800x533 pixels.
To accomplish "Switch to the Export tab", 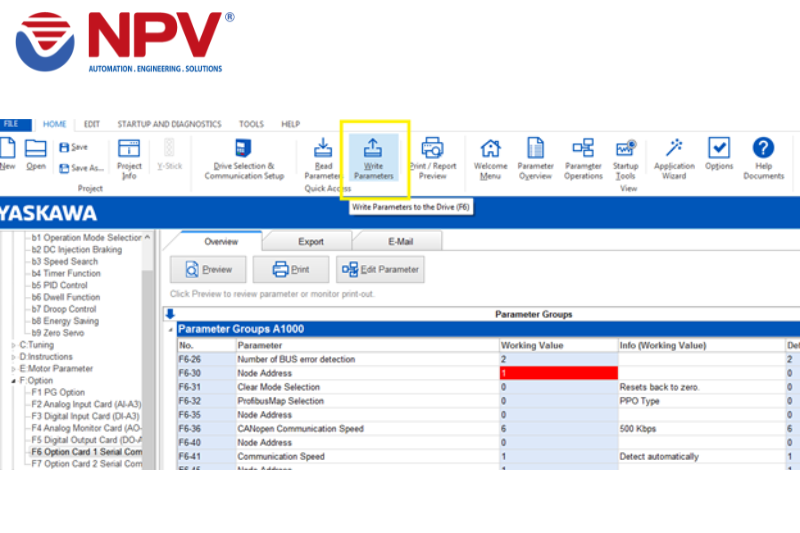I will point(311,242).
